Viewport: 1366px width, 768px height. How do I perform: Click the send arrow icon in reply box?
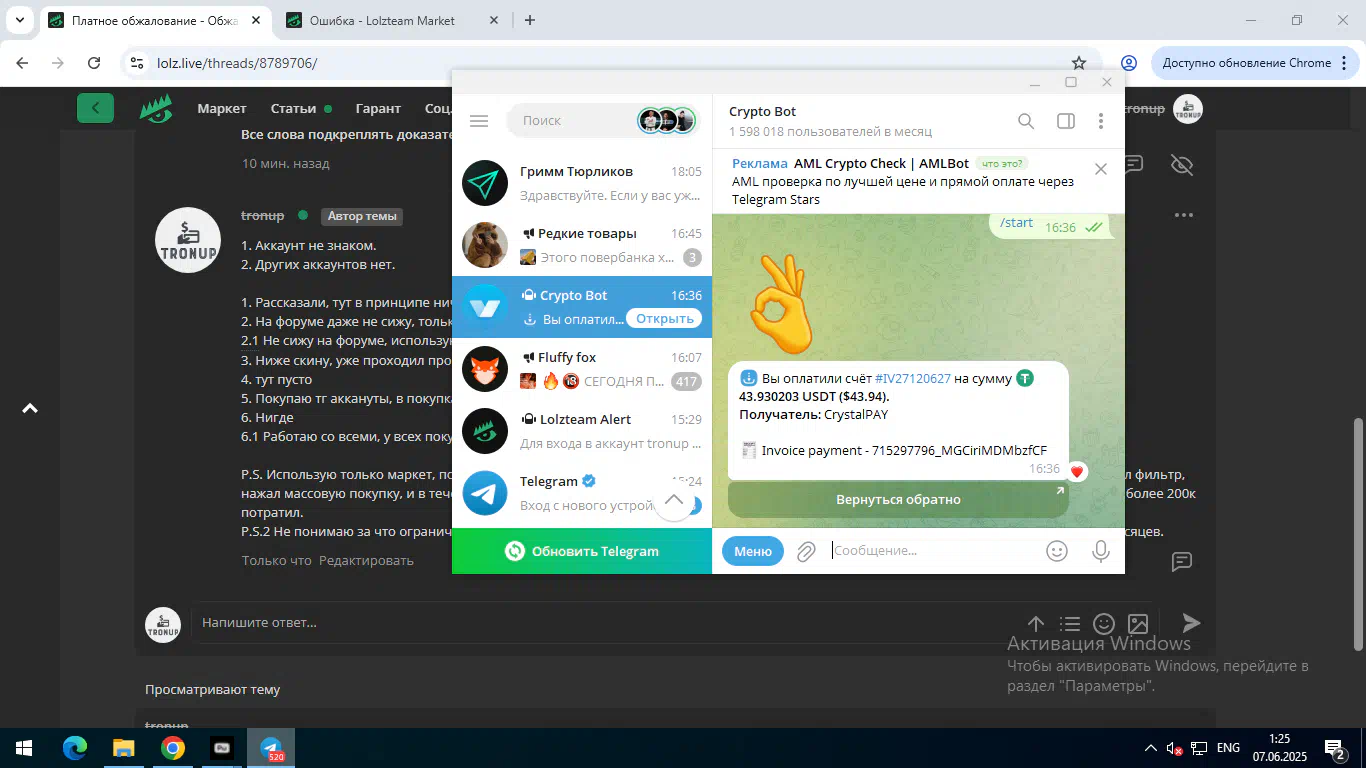tap(1191, 623)
